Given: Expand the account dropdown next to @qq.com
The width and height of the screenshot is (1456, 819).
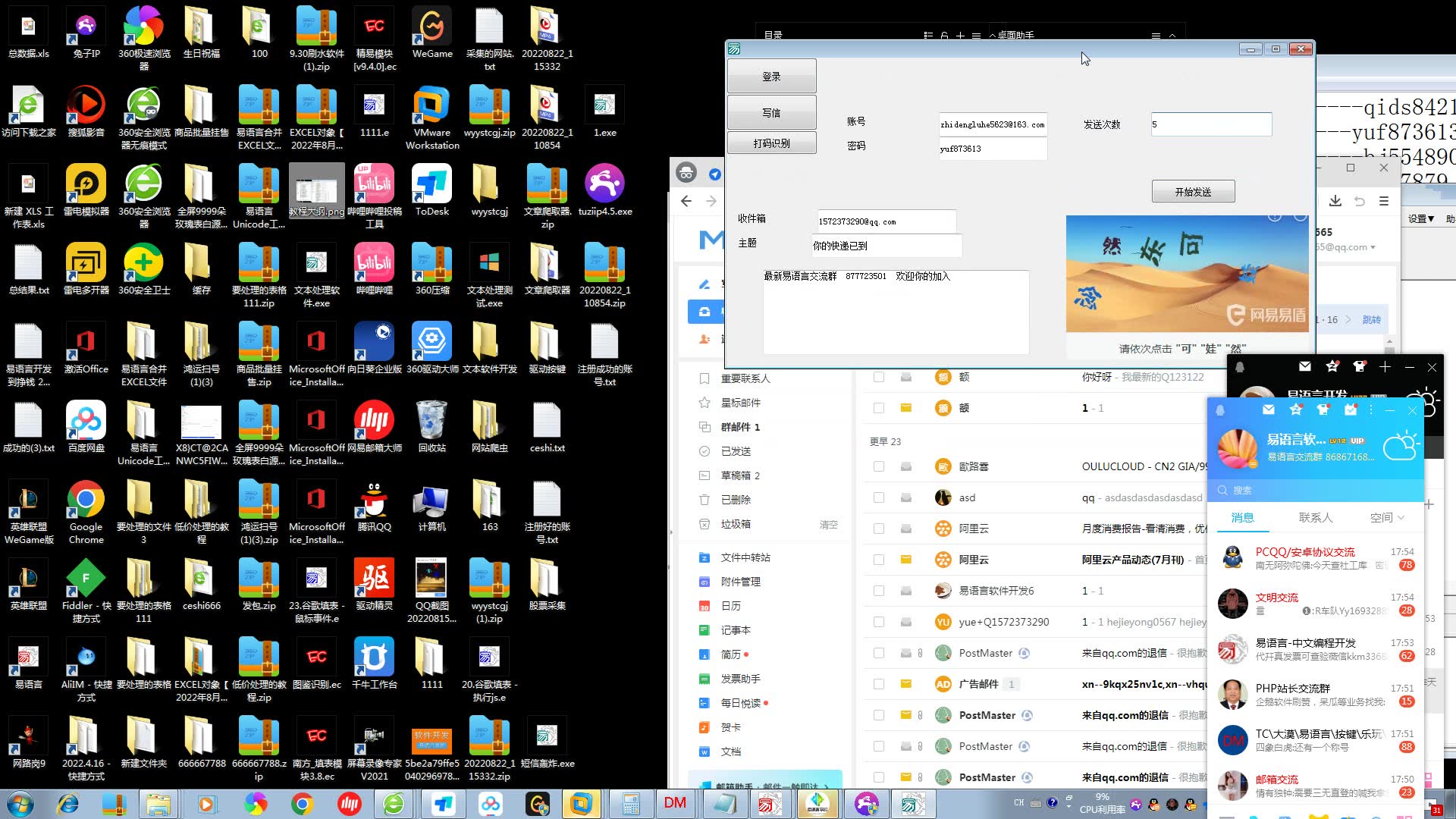Looking at the screenshot, I should [1372, 247].
